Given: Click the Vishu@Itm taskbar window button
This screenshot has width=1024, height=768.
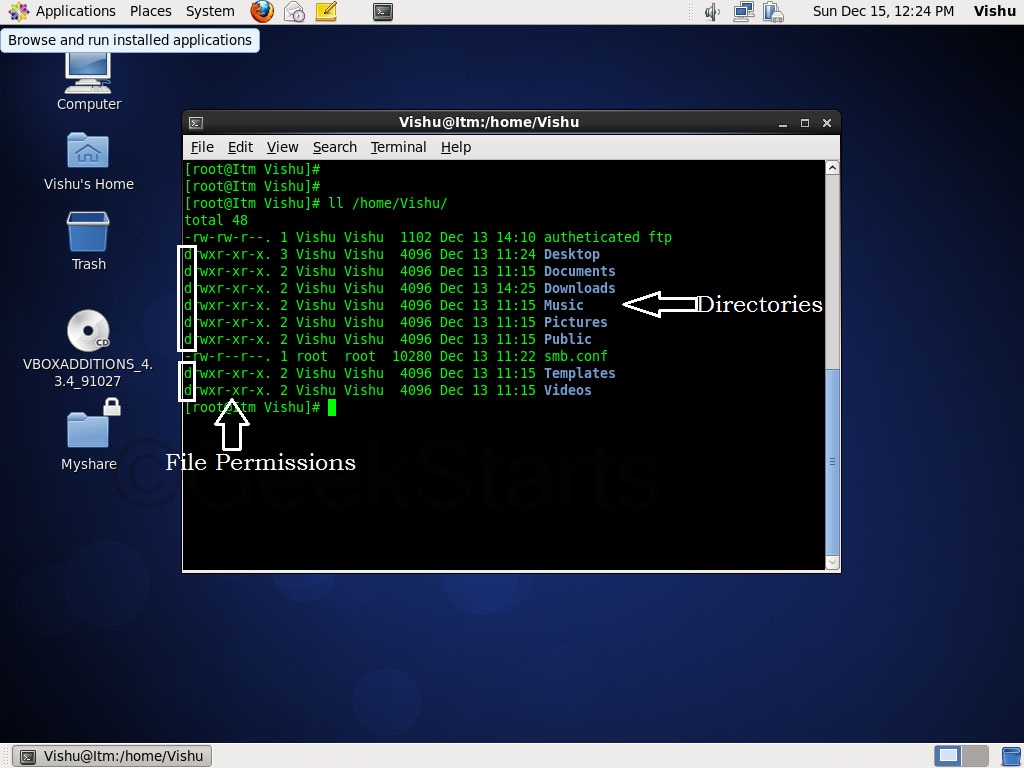Looking at the screenshot, I should pos(112,756).
